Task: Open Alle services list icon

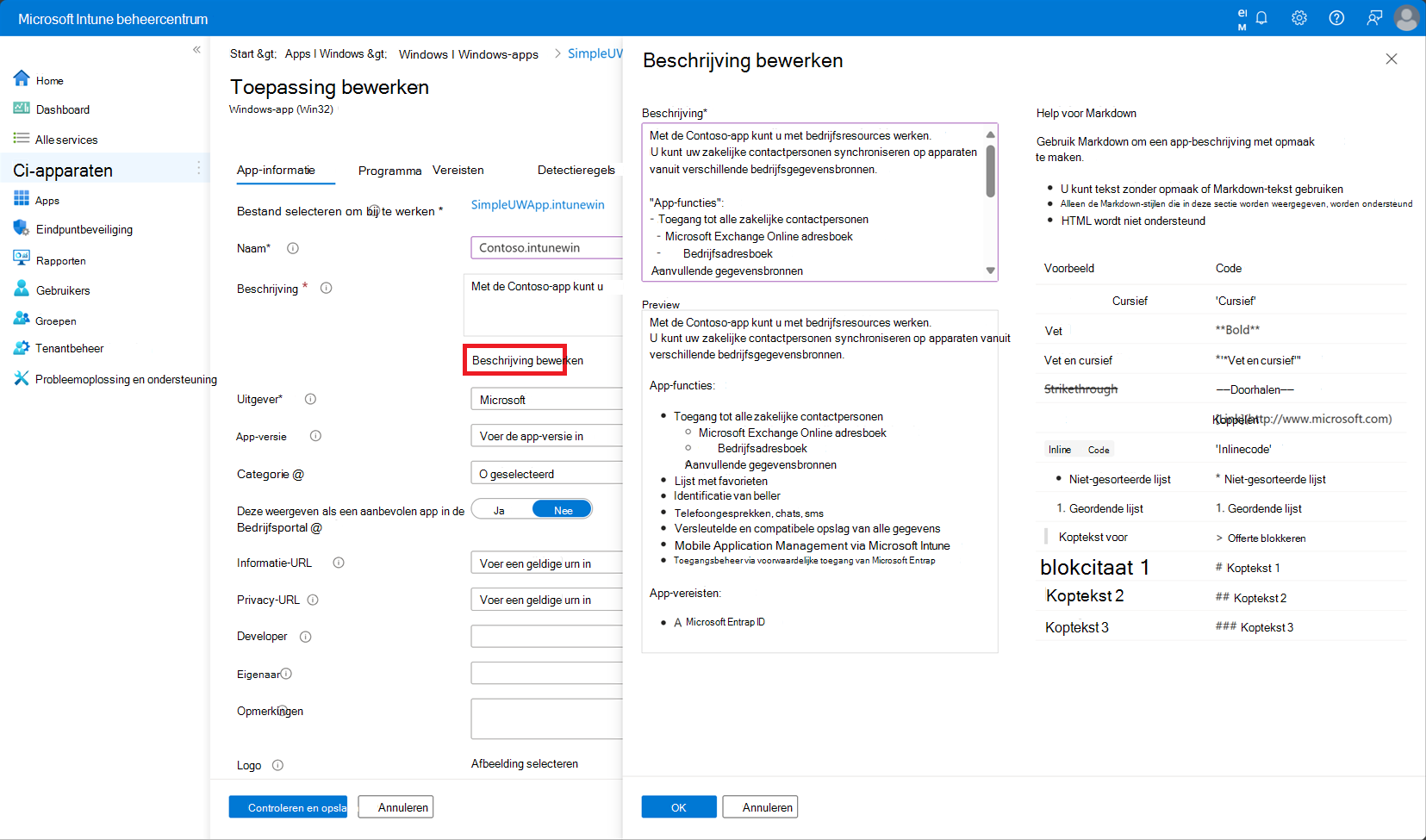Action: point(22,139)
